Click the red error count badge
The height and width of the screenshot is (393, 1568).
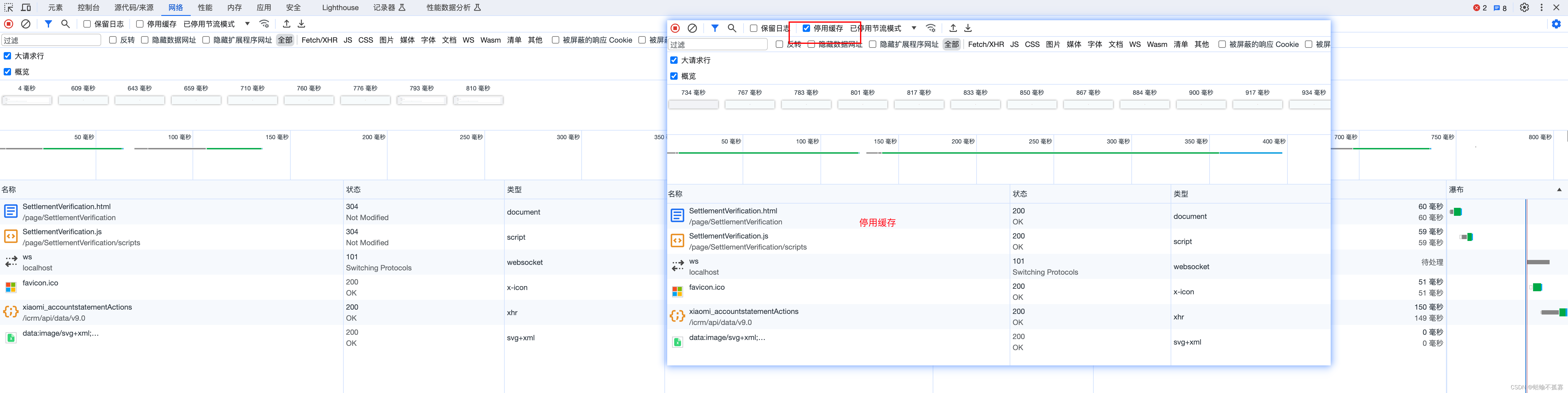(1480, 8)
